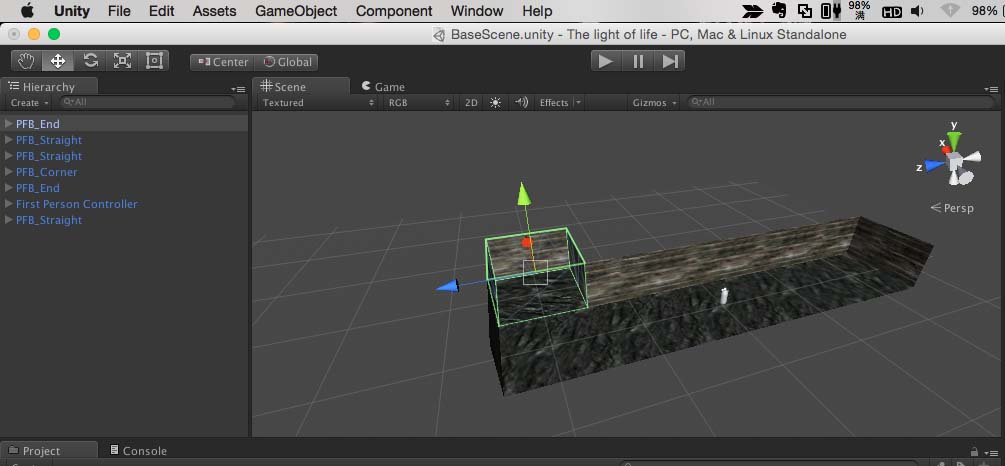This screenshot has width=1005, height=466.
Task: Open the Apple menu
Action: [x=27, y=11]
